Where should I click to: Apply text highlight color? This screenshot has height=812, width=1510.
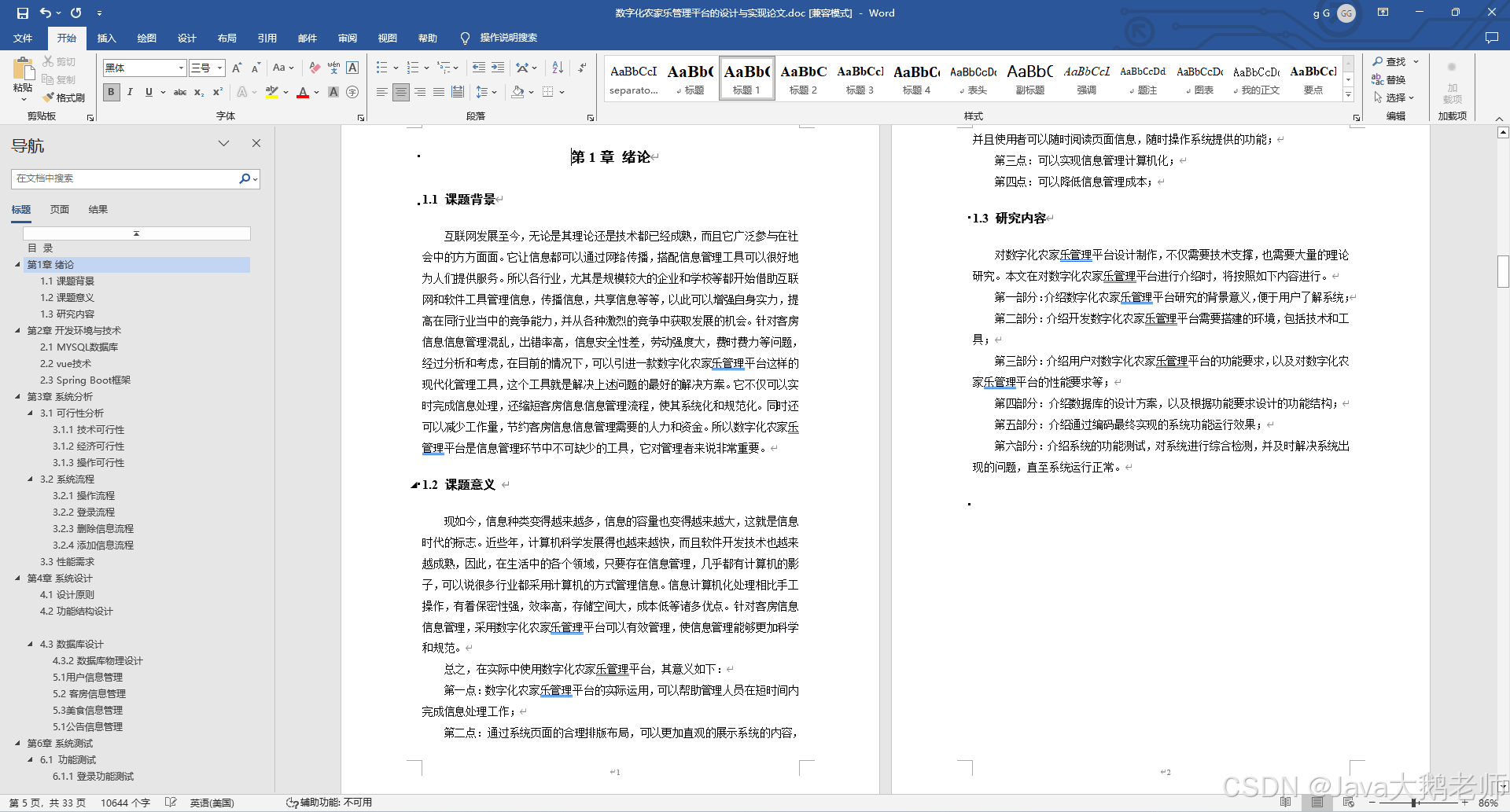[271, 92]
